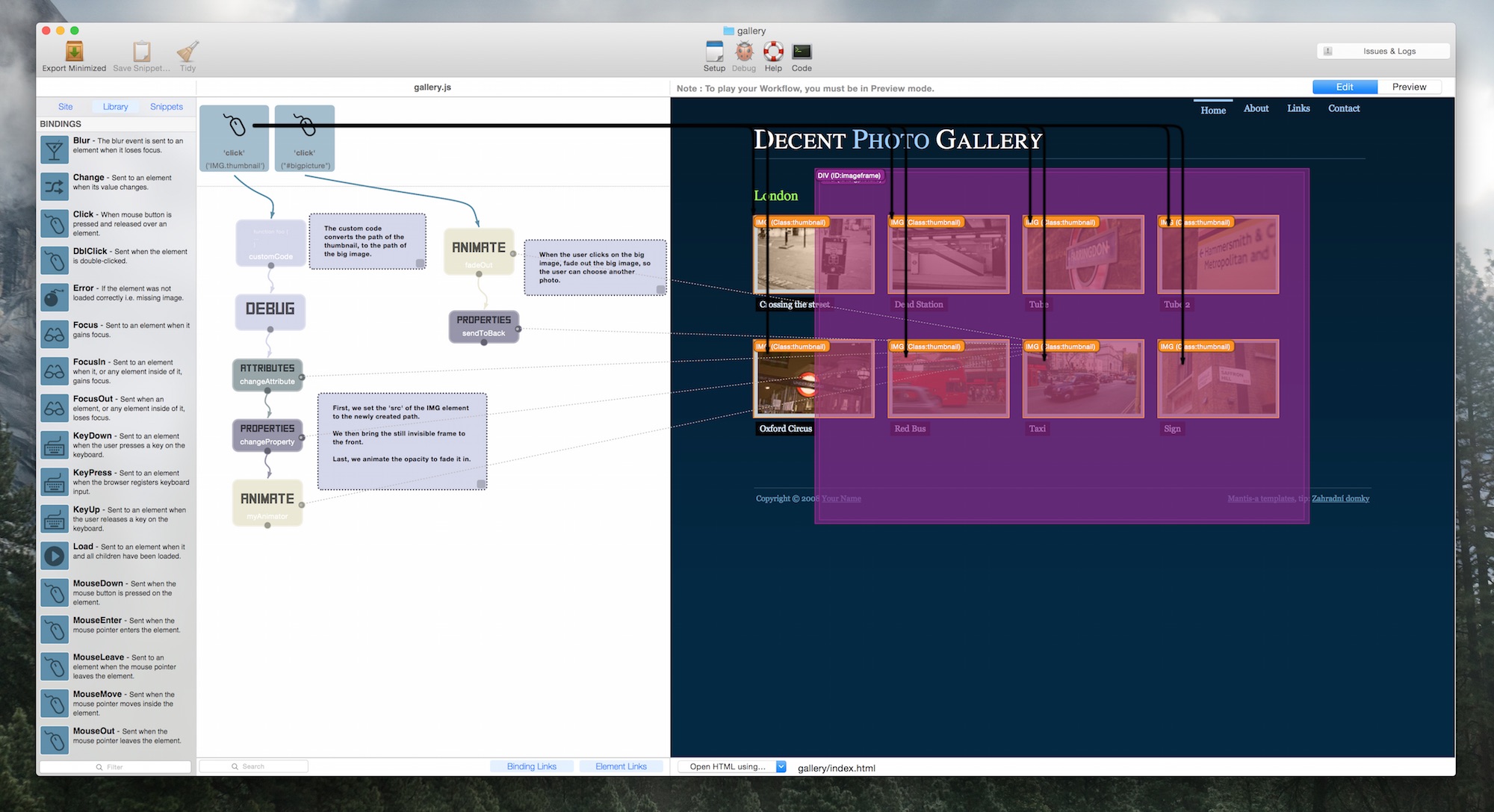Select the PROPERTIES sendToBack node

(484, 326)
